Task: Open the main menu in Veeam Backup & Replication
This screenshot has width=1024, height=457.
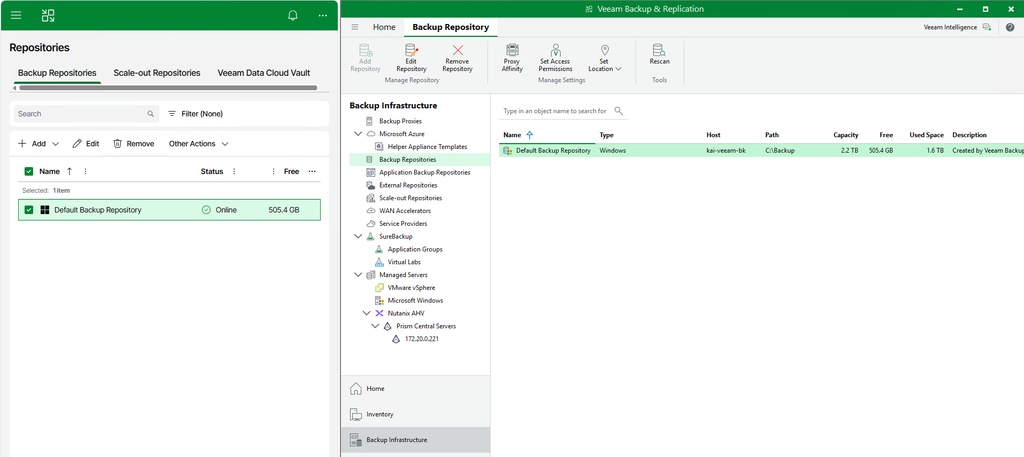Action: [355, 27]
